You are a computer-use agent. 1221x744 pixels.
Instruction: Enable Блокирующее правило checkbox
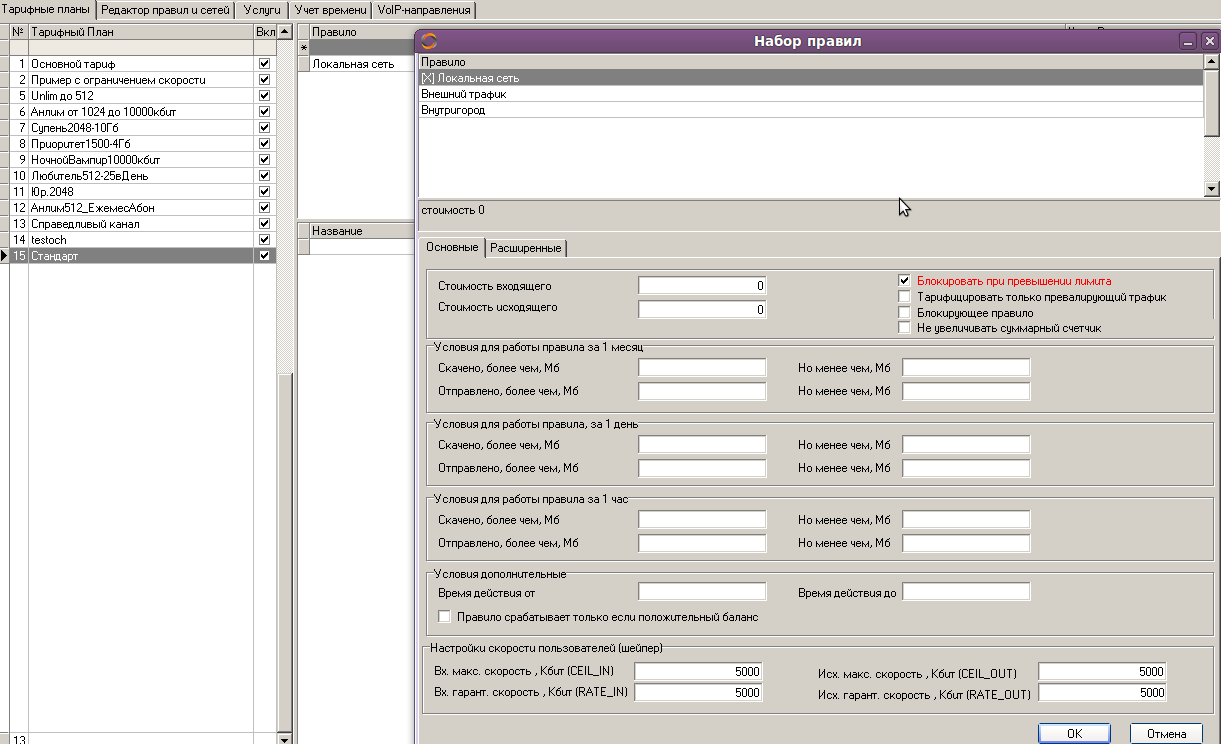pyautogui.click(x=905, y=313)
